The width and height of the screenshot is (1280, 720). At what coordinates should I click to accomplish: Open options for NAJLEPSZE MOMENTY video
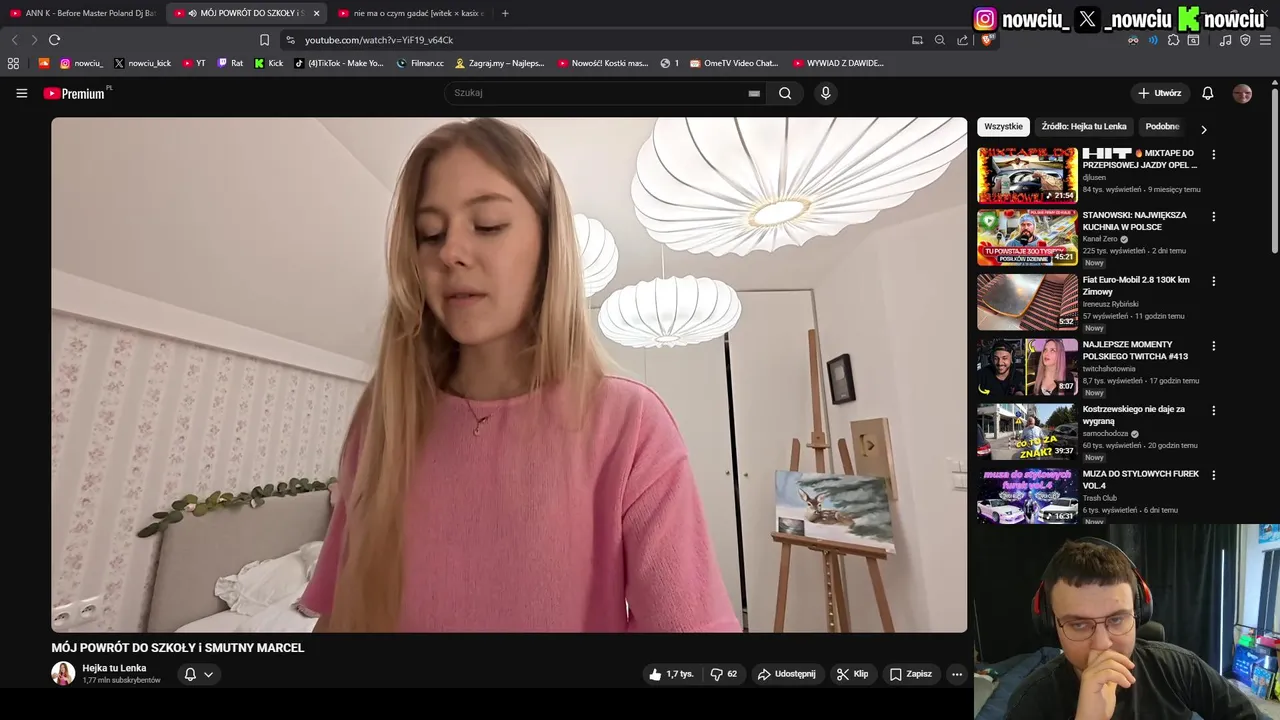(1213, 346)
